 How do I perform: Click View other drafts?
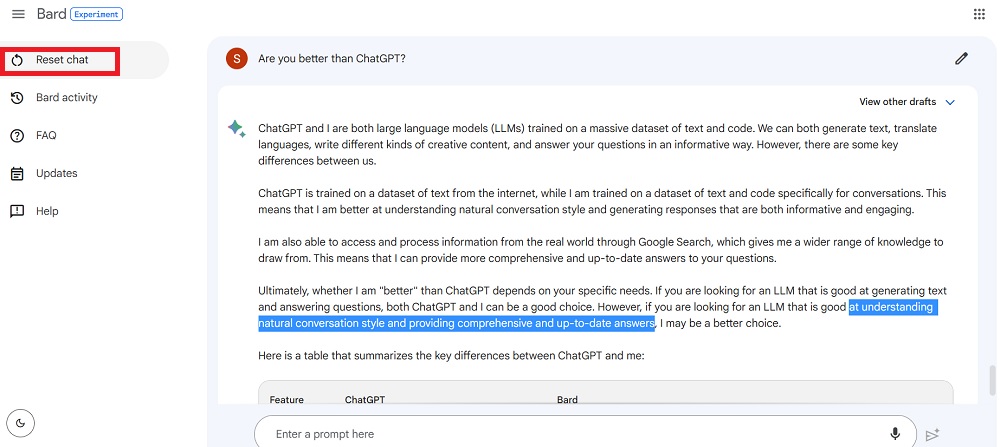pyautogui.click(x=897, y=102)
